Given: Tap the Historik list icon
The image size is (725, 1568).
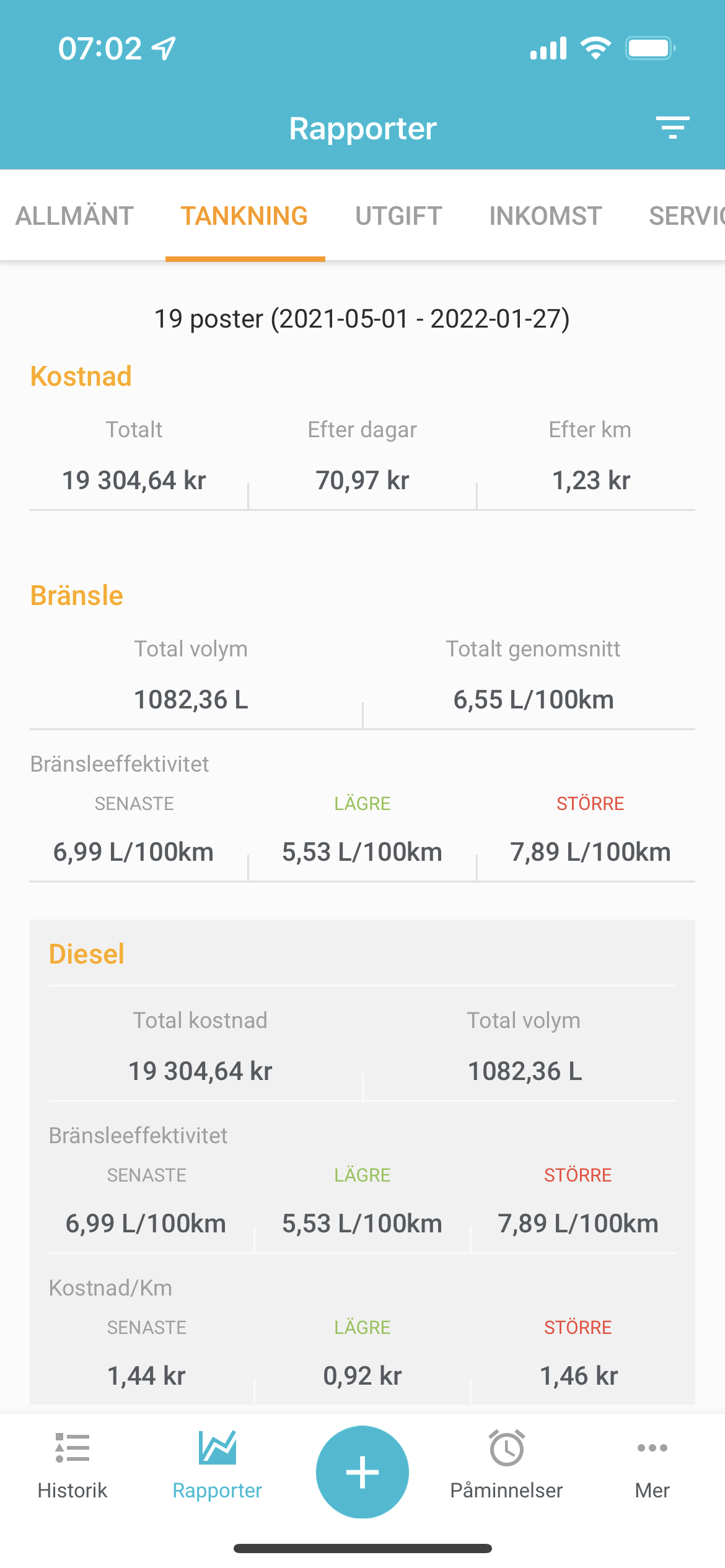Looking at the screenshot, I should point(72,1448).
